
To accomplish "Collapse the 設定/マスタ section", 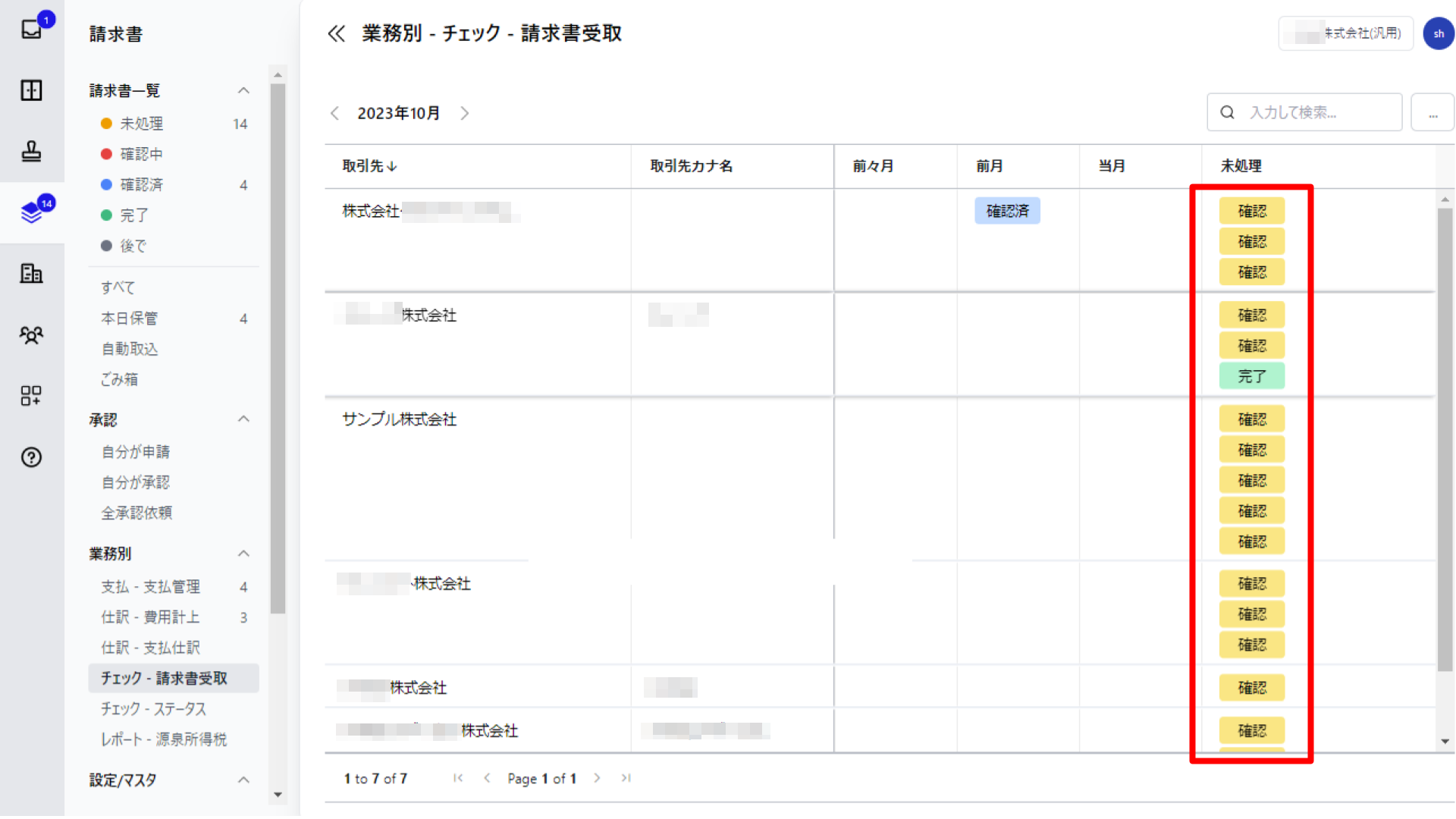I will click(243, 780).
